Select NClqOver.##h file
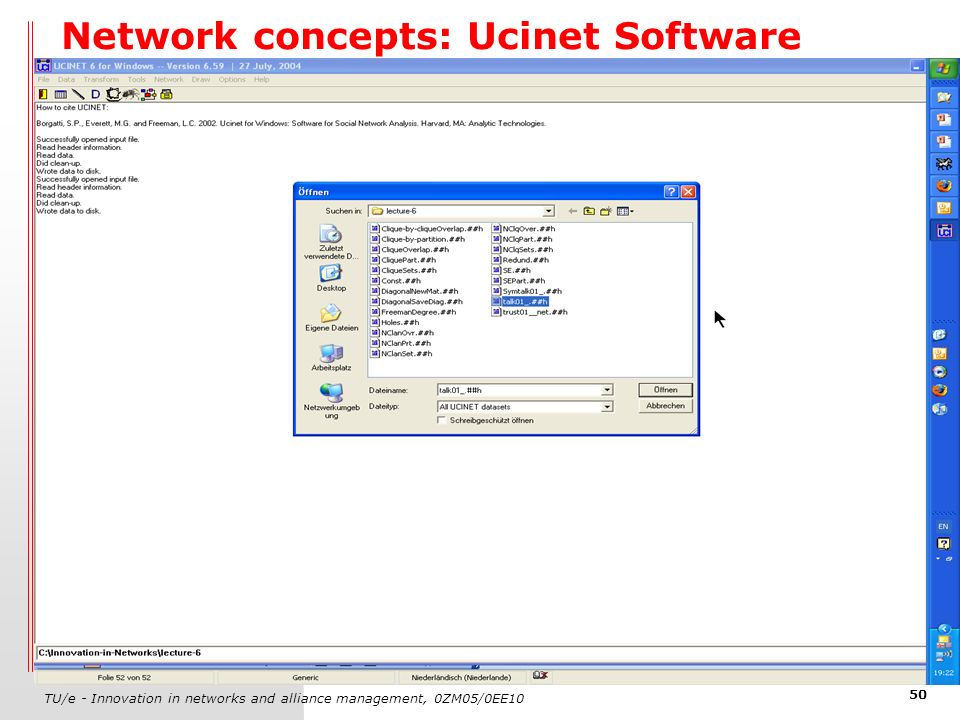Viewport: 960px width, 720px height. pos(523,229)
